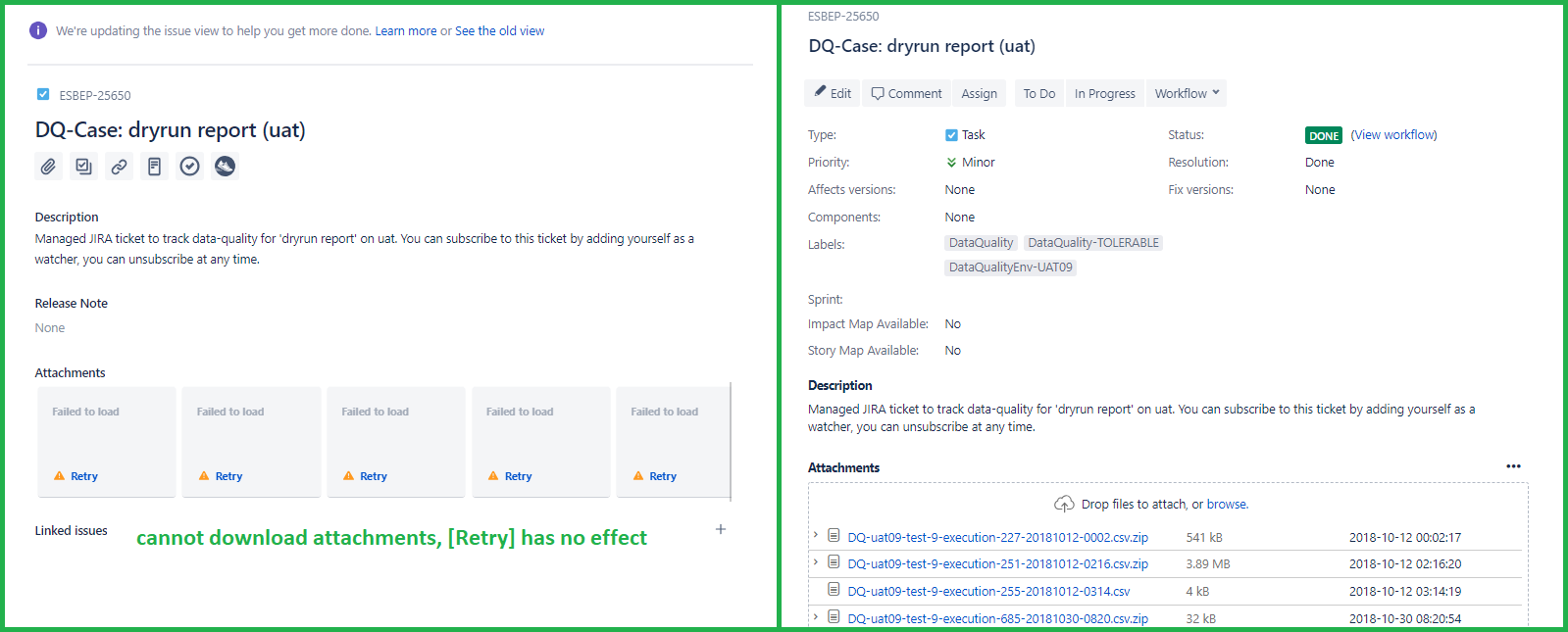Click the Resolution value Done
1568x632 pixels.
pos(1319,163)
